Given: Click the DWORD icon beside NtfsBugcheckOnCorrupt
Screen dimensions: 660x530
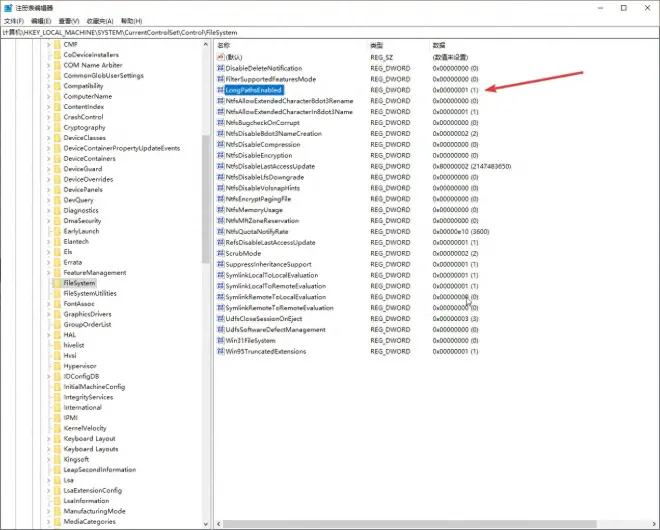Looking at the screenshot, I should [221, 123].
